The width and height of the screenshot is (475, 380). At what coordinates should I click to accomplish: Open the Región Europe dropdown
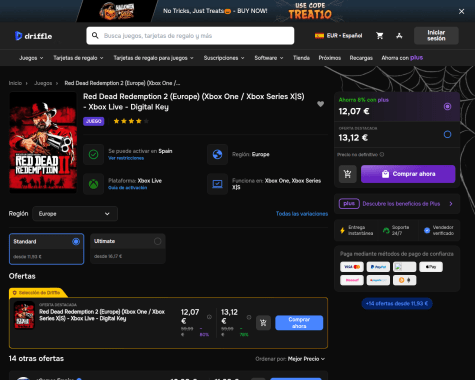pos(75,214)
